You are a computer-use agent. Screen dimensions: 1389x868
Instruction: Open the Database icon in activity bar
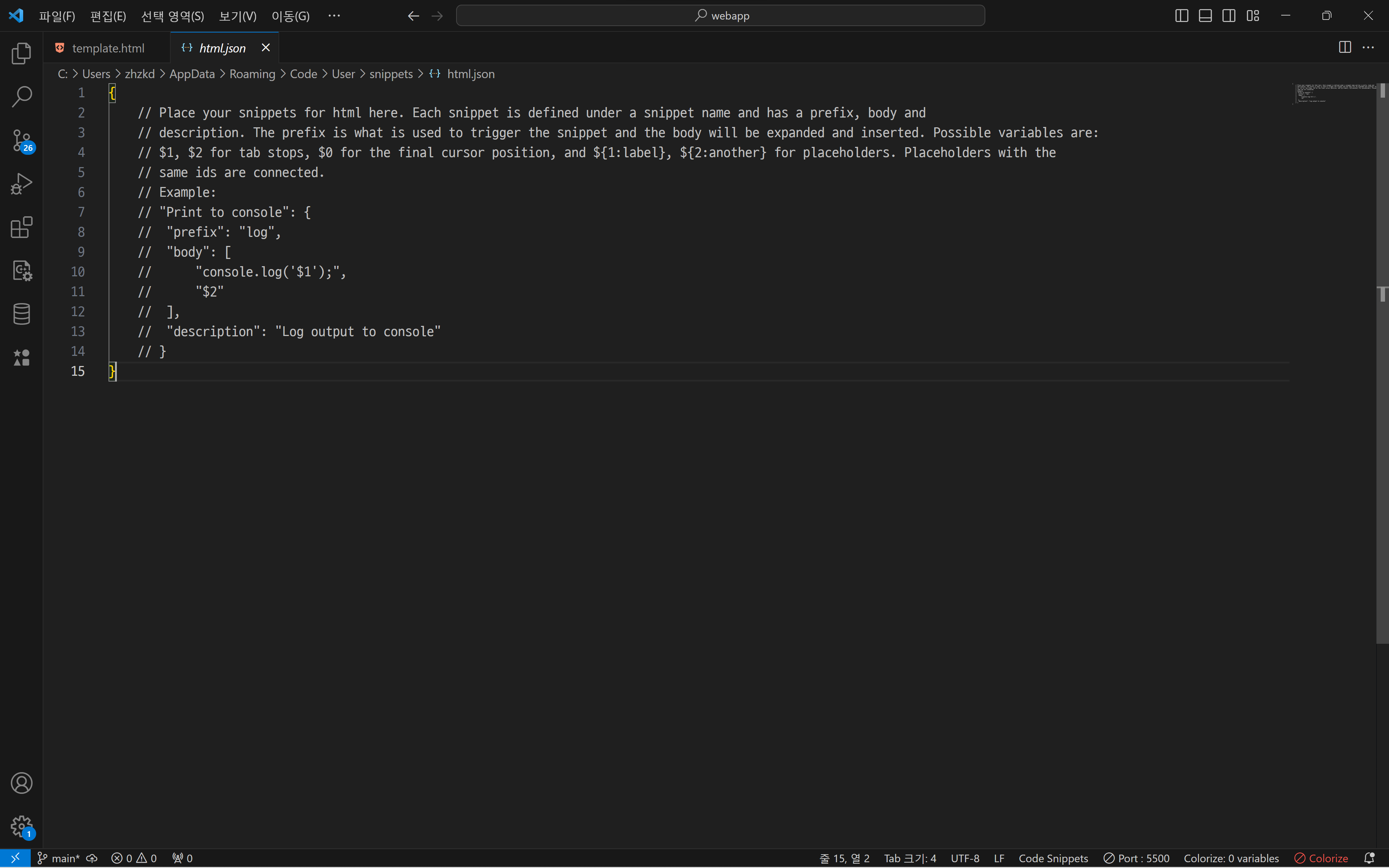[21, 314]
